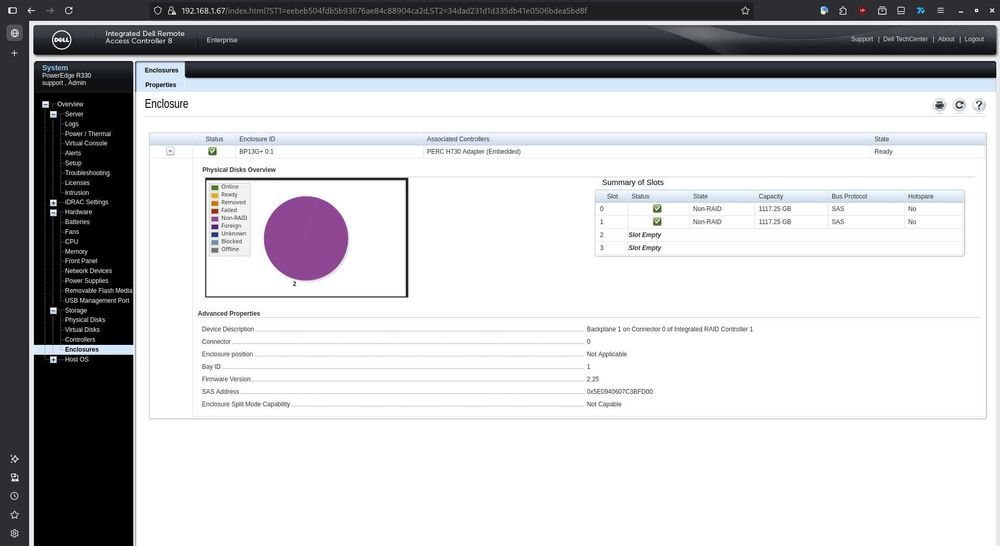Screen dimensions: 1000x546
Task: Open bookmarks star icon in left sidebar
Action: pos(14,514)
